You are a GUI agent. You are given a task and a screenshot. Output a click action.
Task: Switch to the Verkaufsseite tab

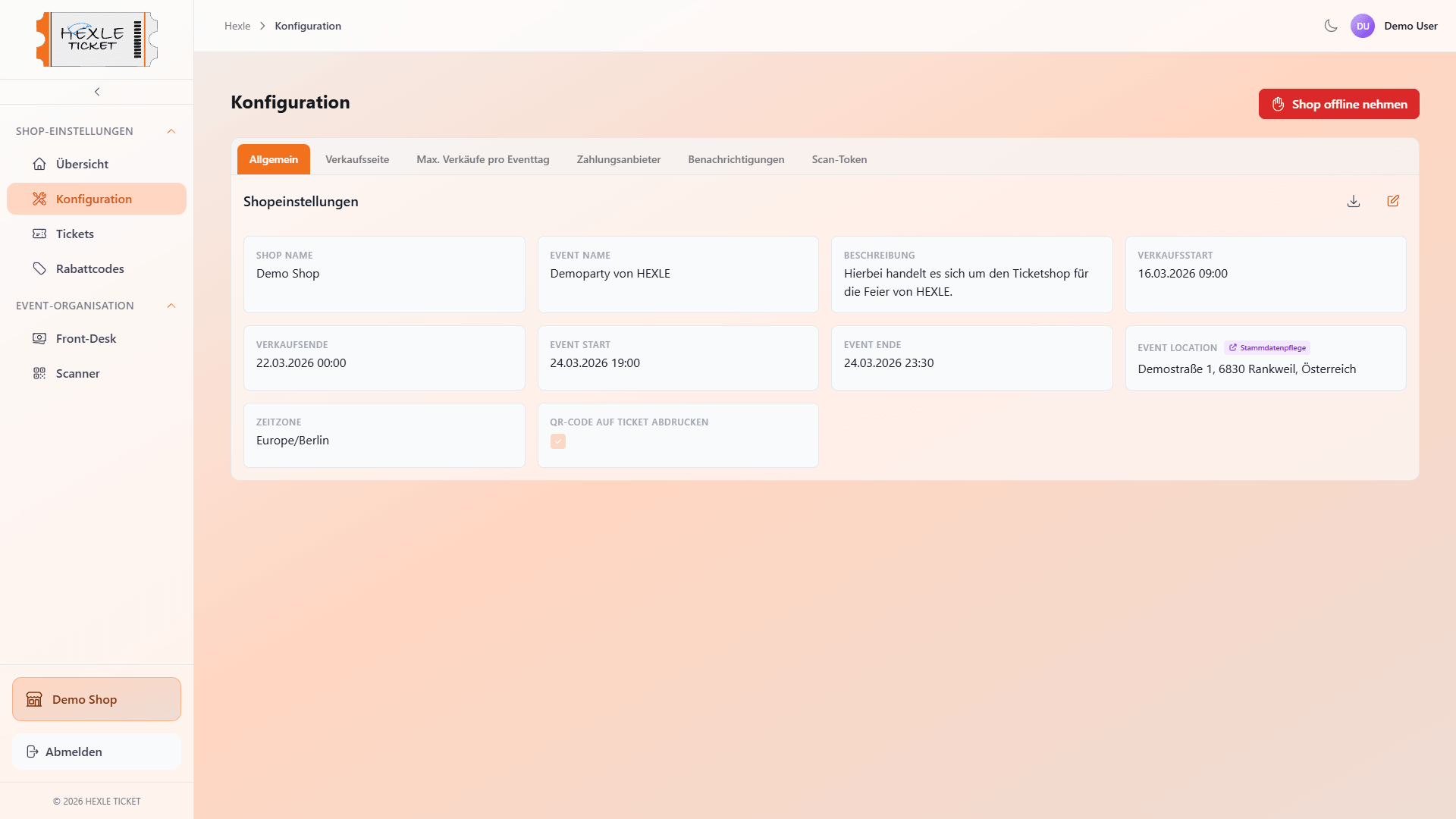[x=357, y=159]
